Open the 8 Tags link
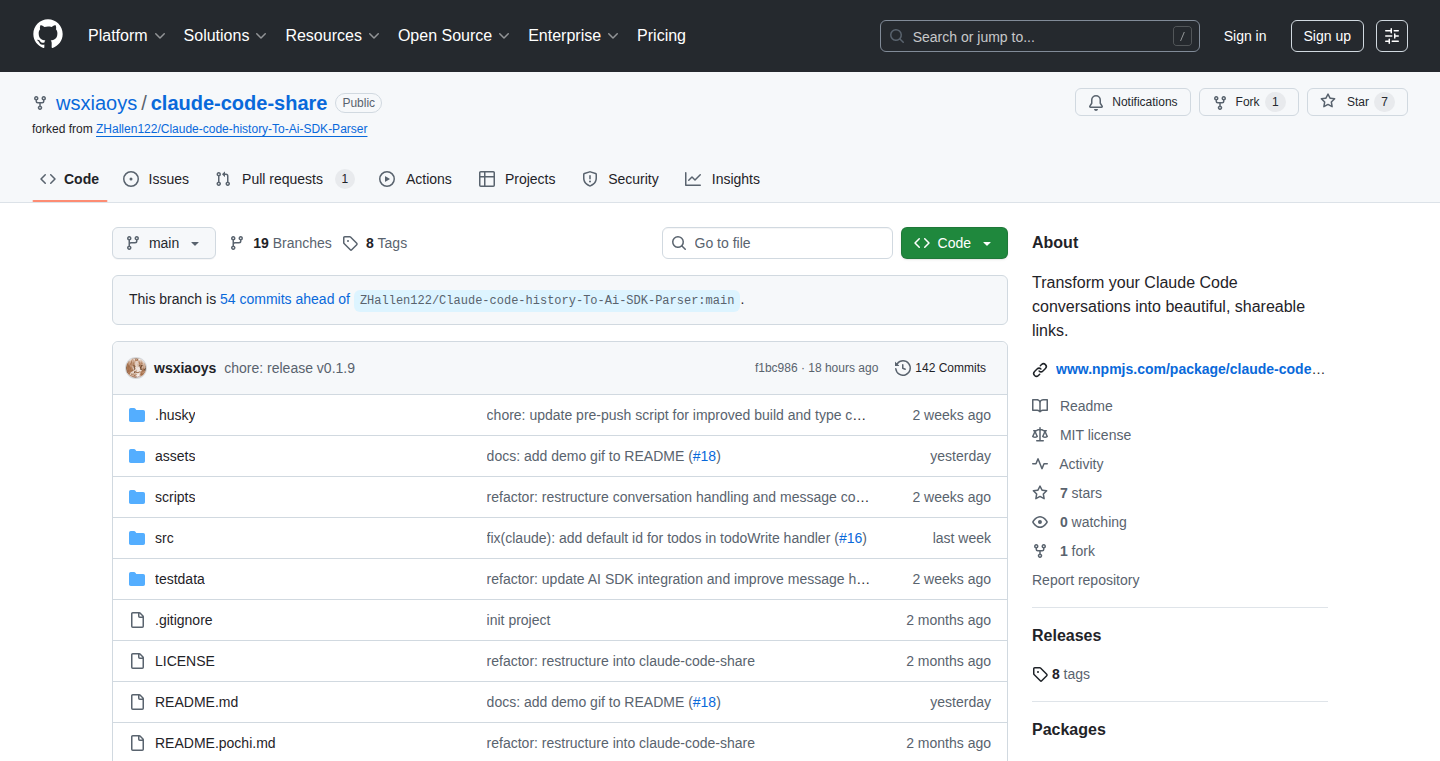Viewport: 1440px width, 761px height. (375, 243)
